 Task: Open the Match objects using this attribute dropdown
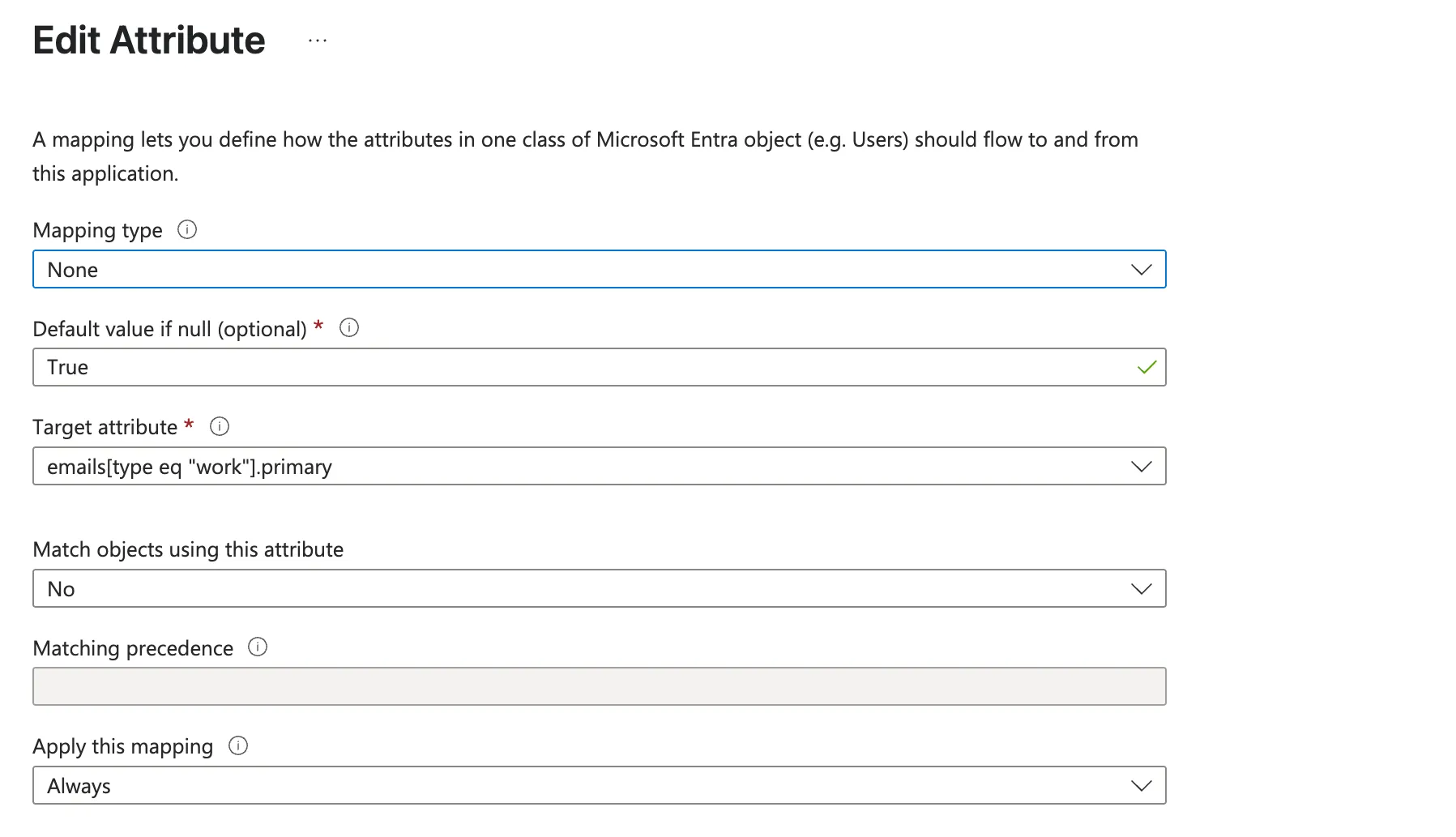click(598, 588)
